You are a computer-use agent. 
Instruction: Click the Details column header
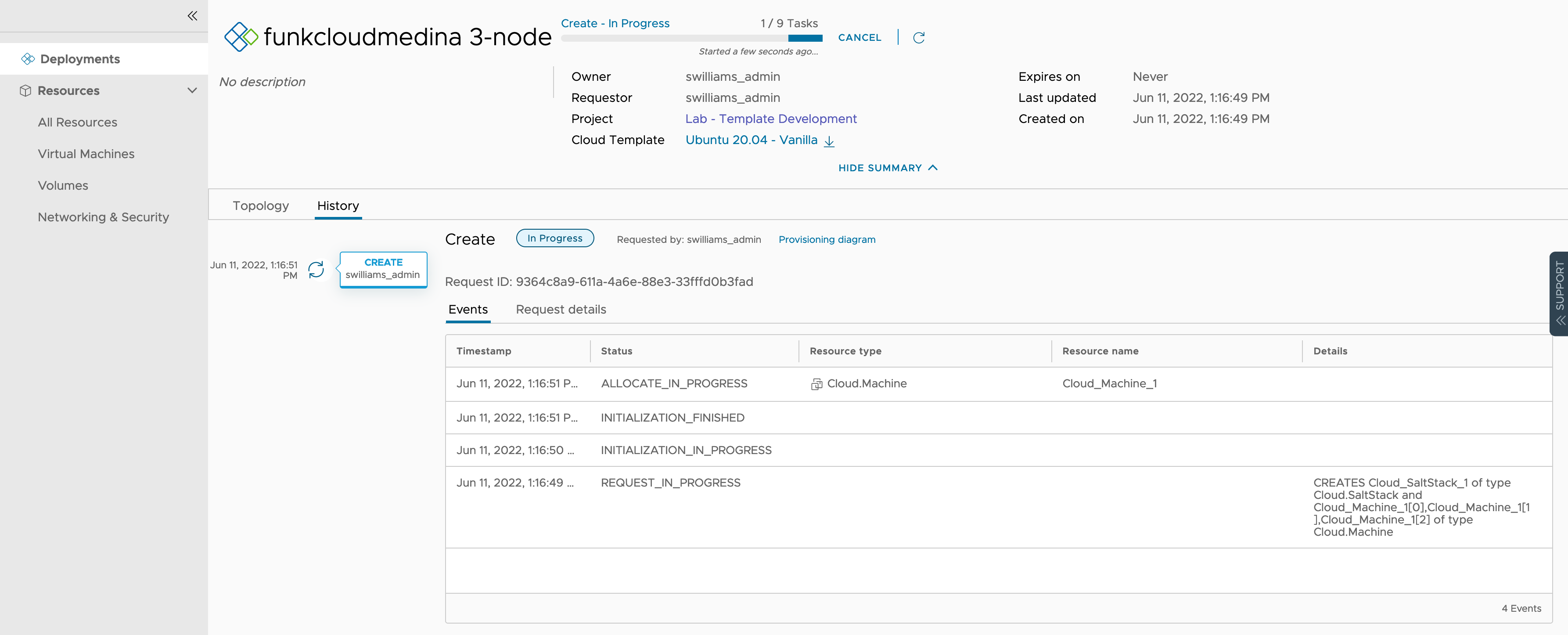(x=1330, y=351)
